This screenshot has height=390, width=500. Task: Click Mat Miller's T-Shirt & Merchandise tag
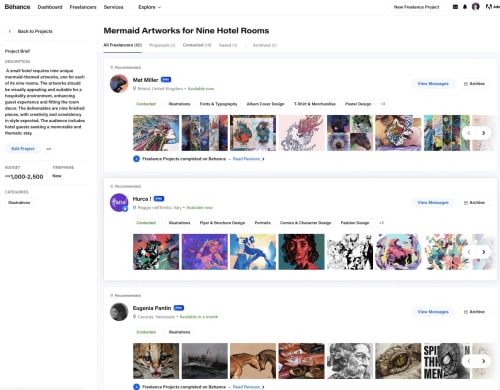coord(315,104)
